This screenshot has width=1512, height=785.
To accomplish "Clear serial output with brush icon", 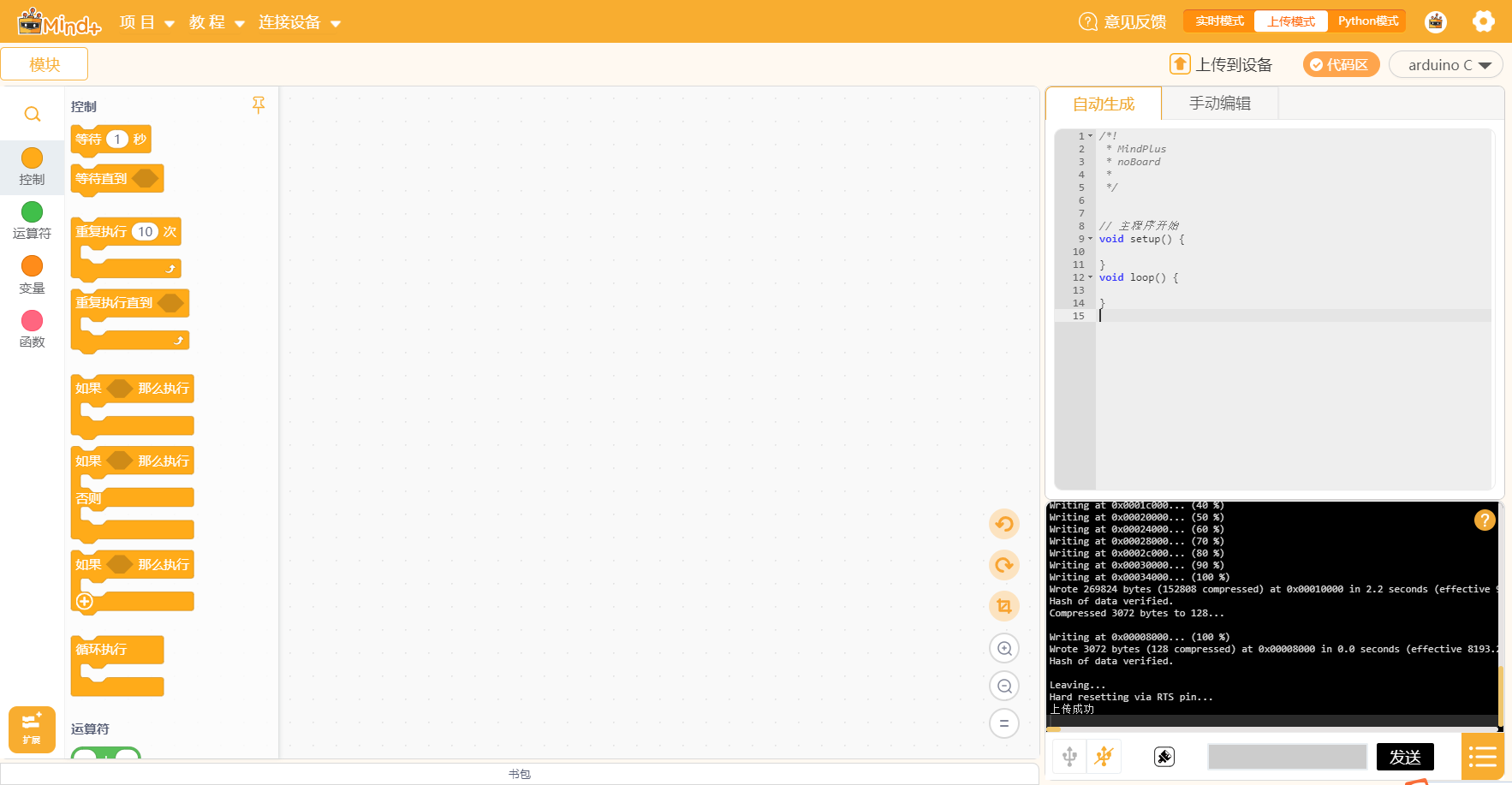I will coord(1164,757).
